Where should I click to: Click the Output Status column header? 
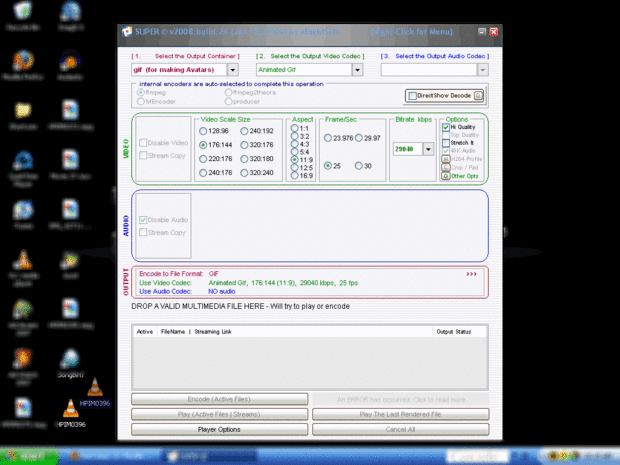pos(454,332)
